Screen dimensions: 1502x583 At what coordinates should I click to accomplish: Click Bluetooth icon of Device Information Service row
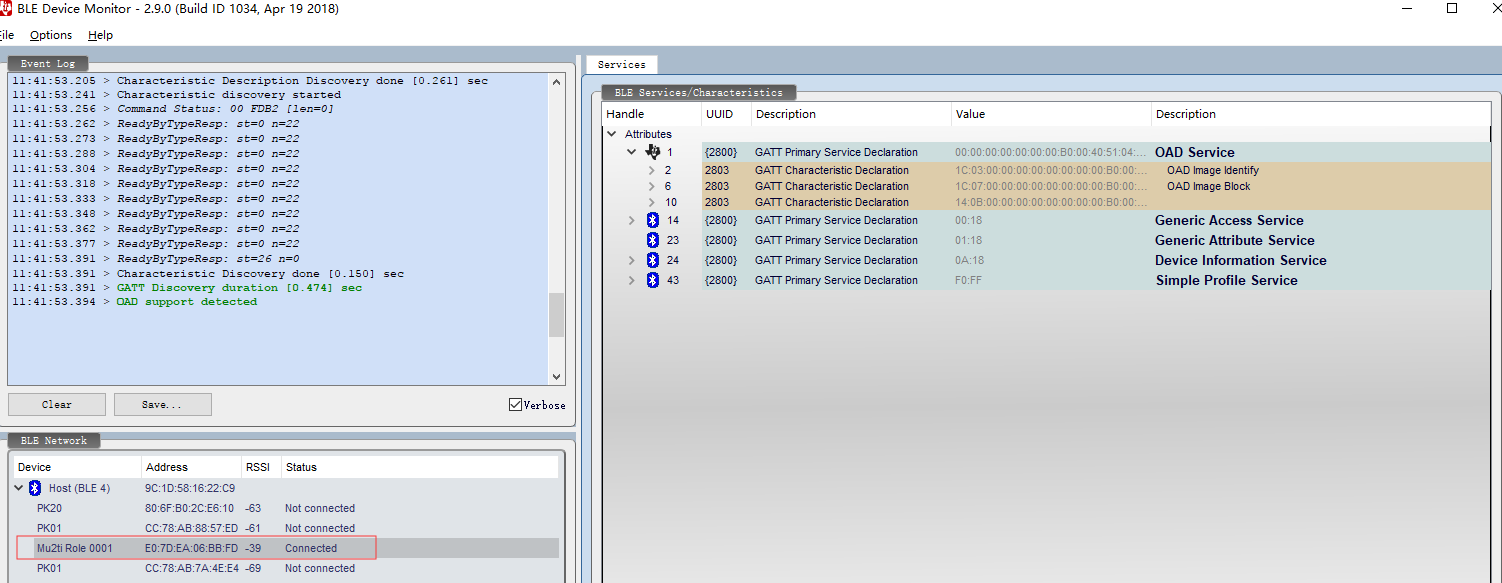tap(653, 260)
